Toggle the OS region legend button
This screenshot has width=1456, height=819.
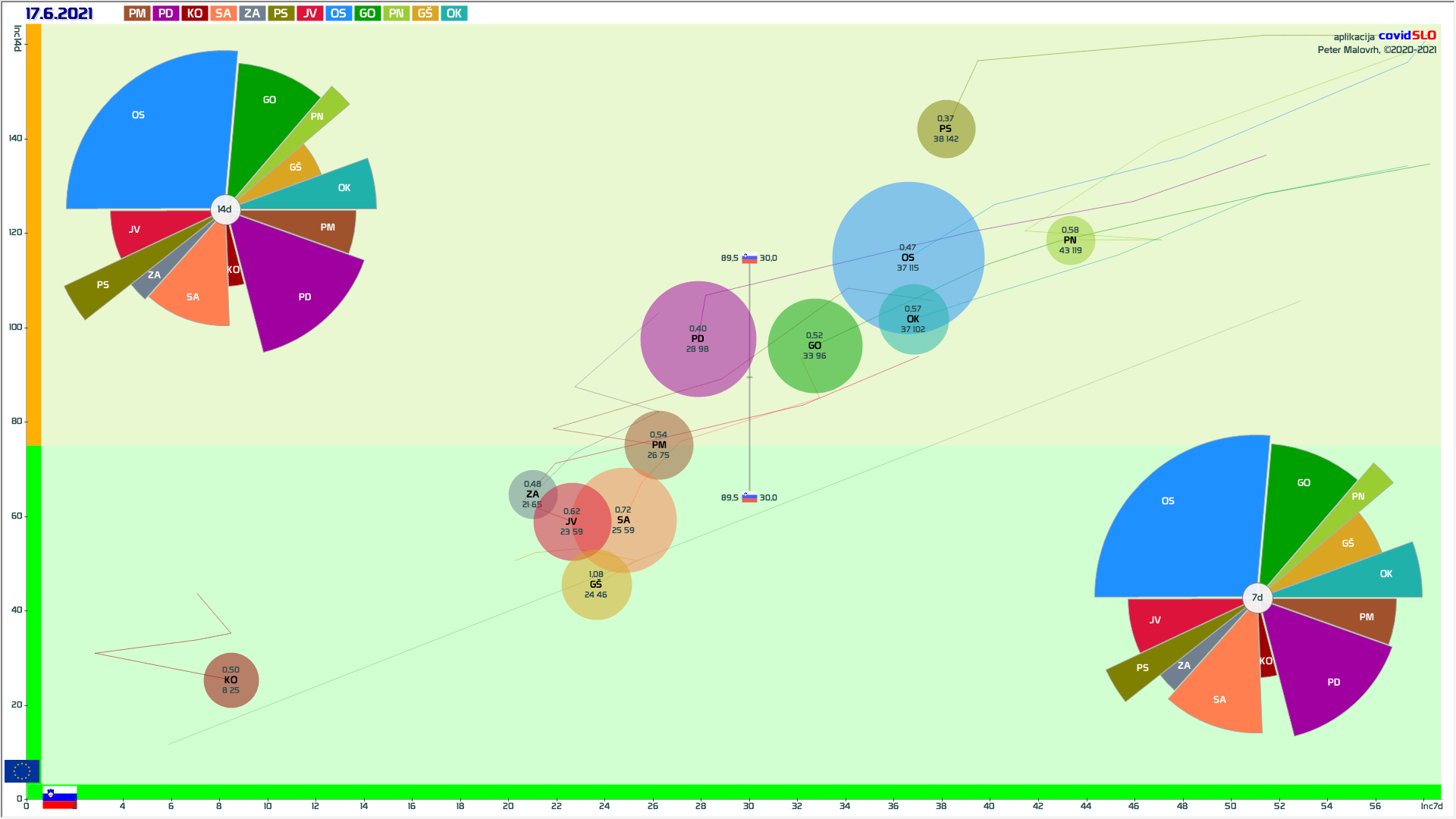[338, 14]
